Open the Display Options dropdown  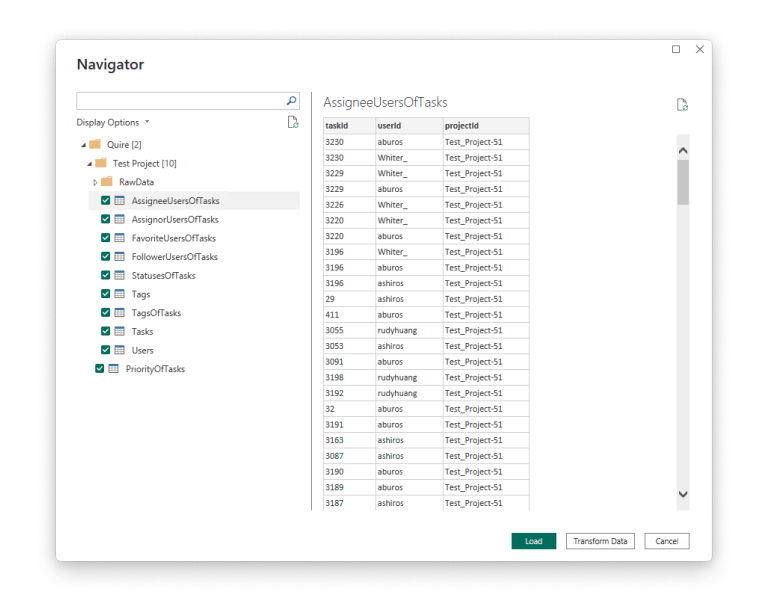click(x=112, y=123)
